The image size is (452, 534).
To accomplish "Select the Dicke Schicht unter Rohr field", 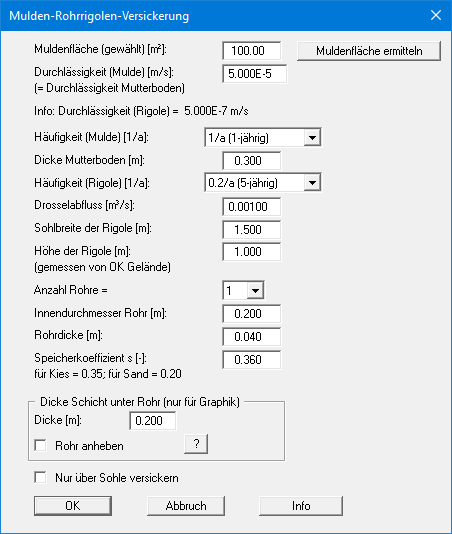I will pyautogui.click(x=153, y=421).
